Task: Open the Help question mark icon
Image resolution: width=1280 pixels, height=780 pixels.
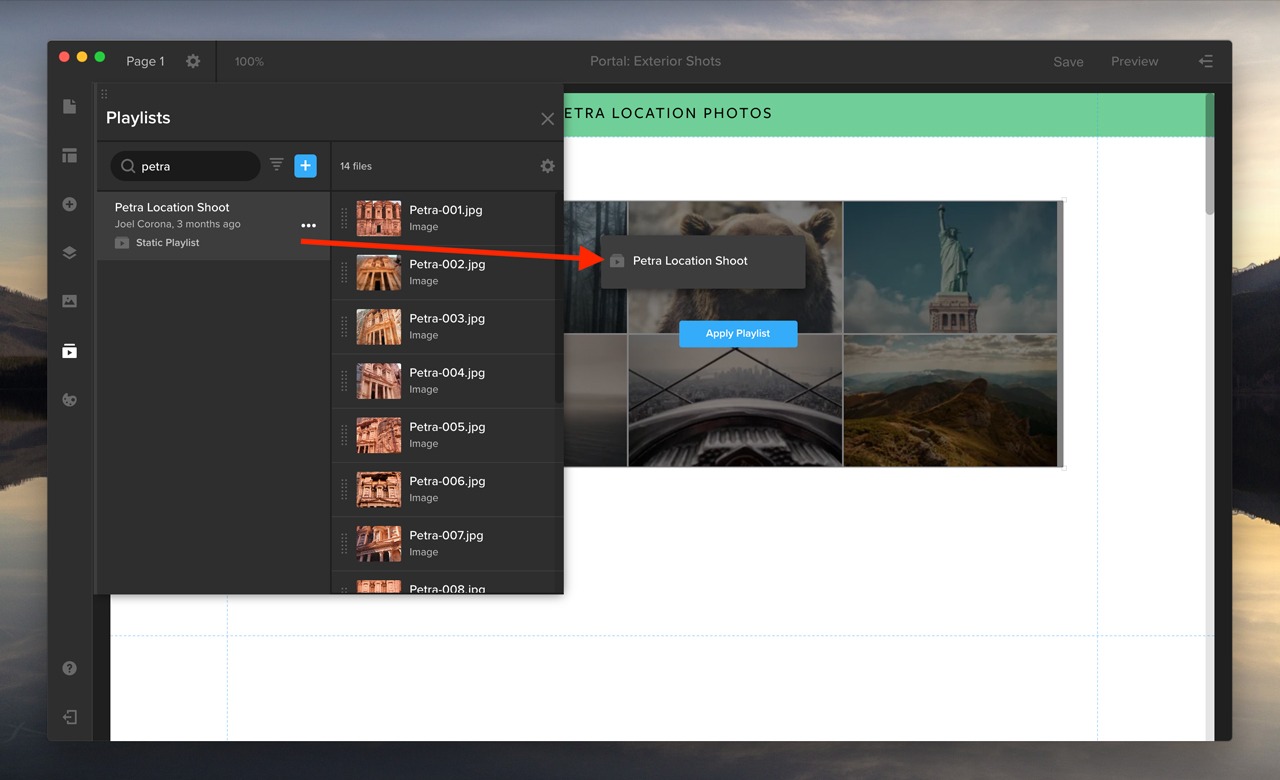Action: (x=69, y=668)
